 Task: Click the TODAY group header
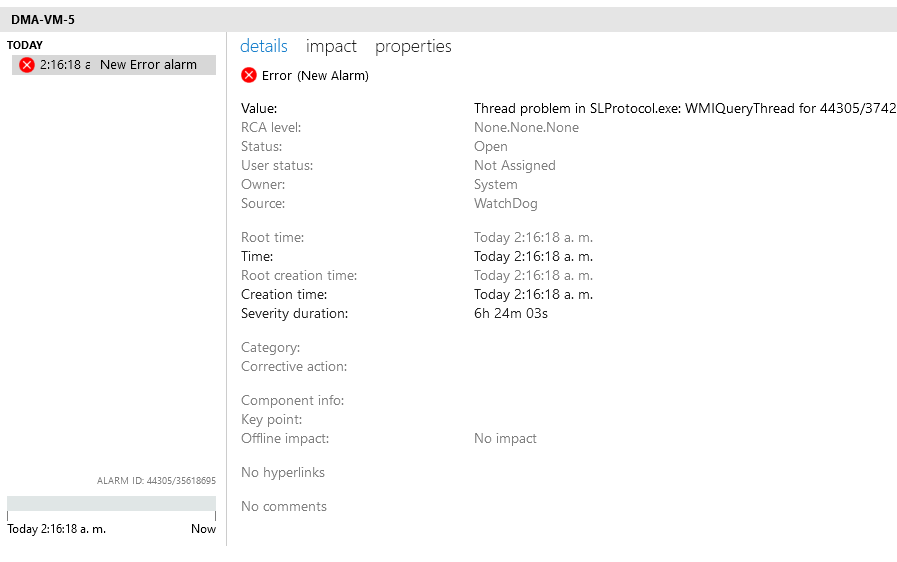(25, 45)
